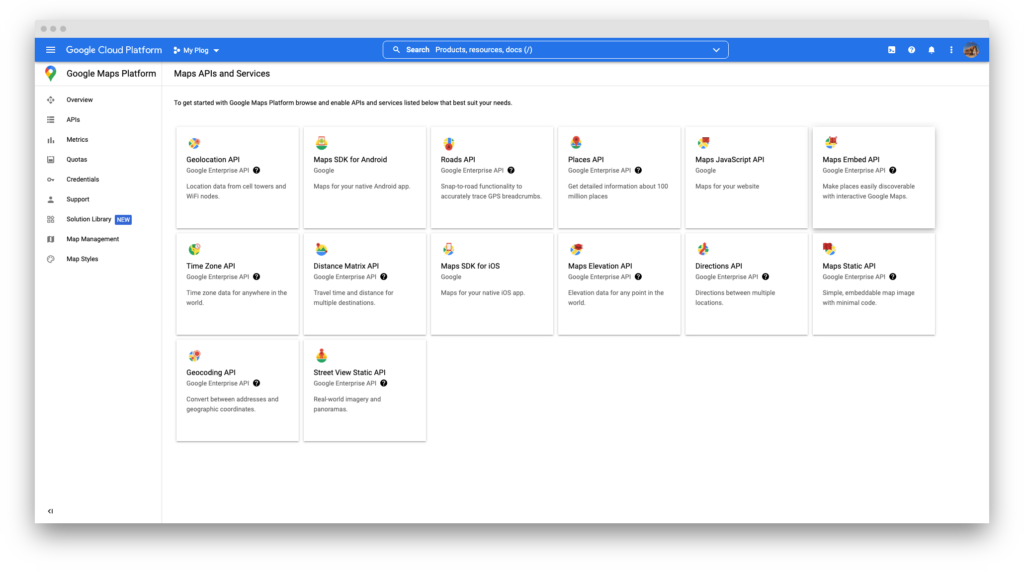This screenshot has height=573, width=1024.
Task: Click the Geocoding API icon
Action: click(x=194, y=355)
